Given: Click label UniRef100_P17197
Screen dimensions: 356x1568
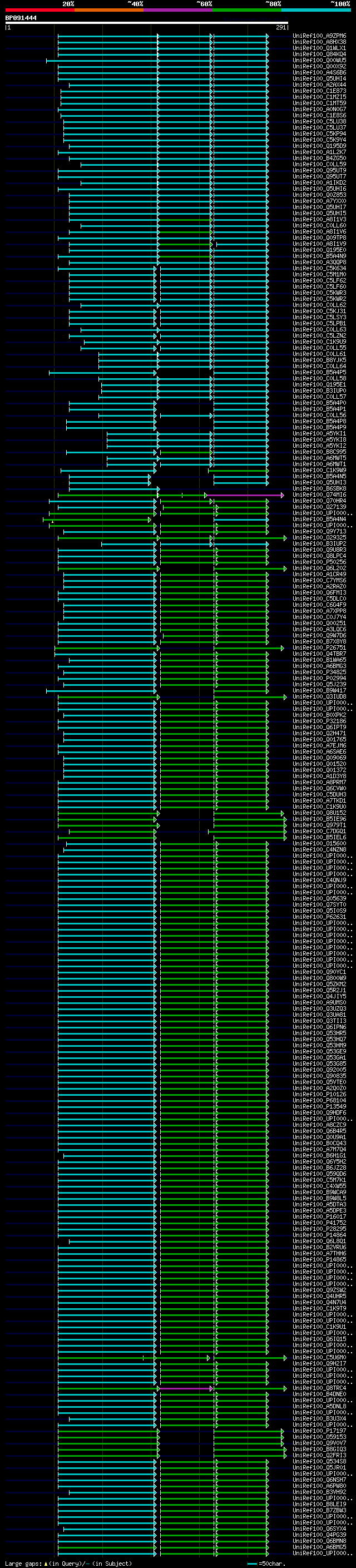Looking at the screenshot, I should coord(319,1431).
